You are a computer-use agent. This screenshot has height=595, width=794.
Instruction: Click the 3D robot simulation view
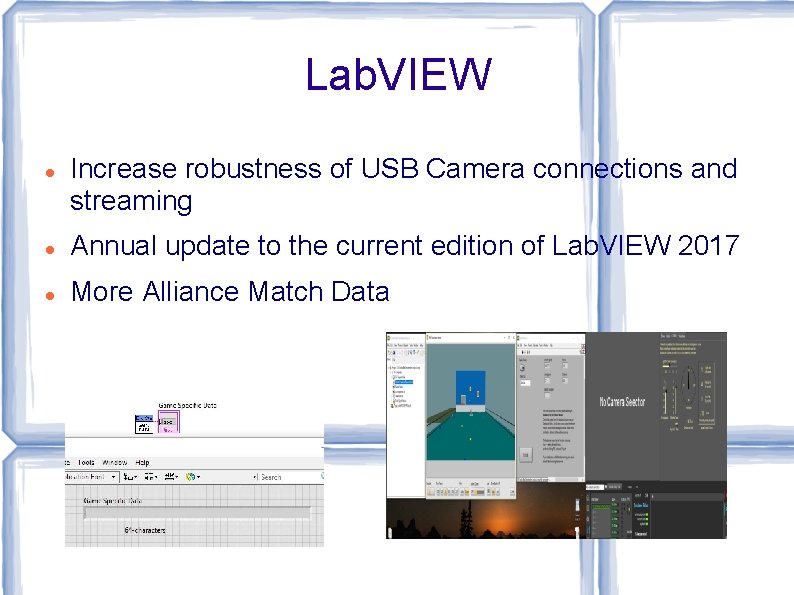point(470,402)
